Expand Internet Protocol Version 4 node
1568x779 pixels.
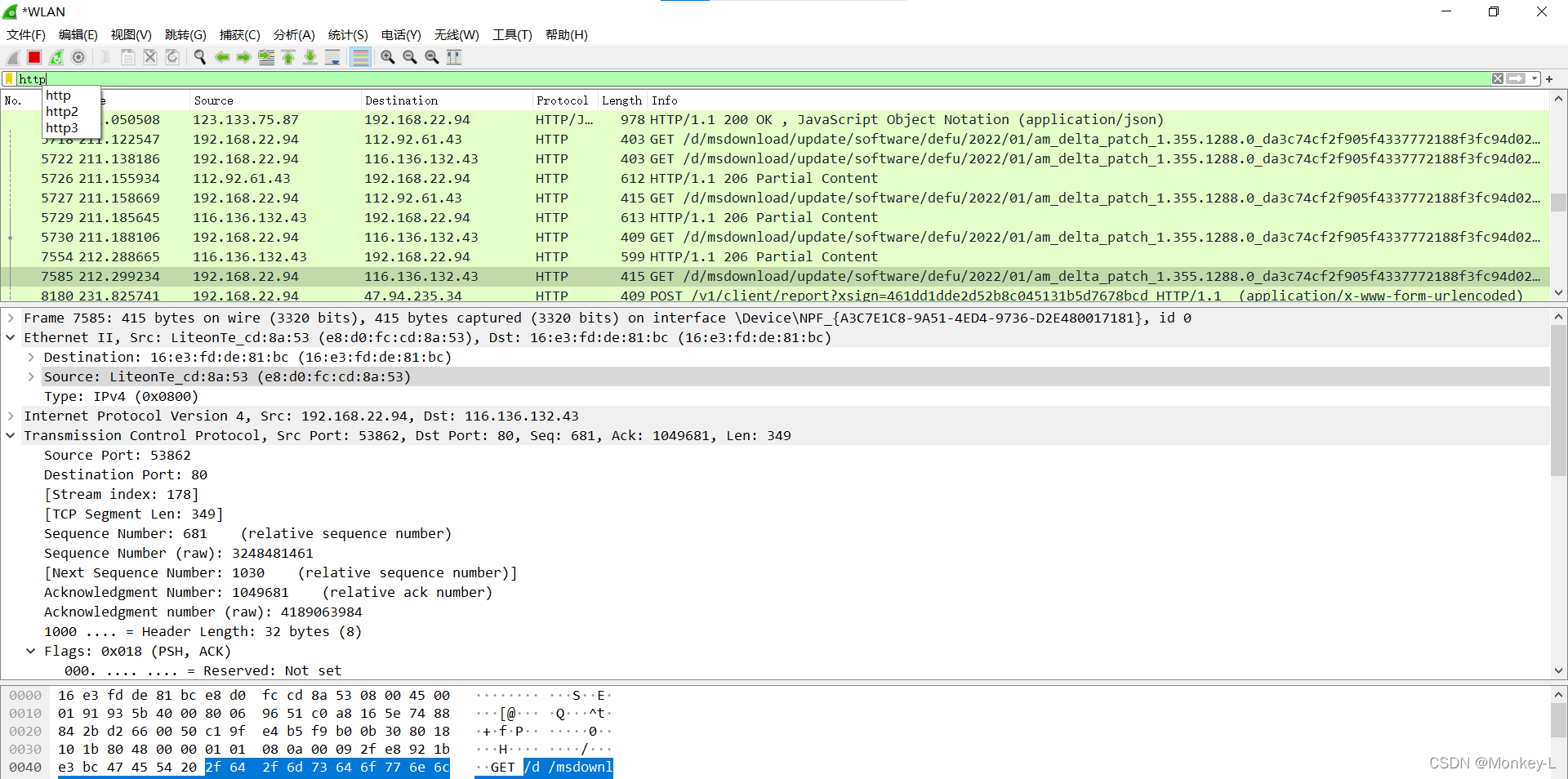coord(11,416)
